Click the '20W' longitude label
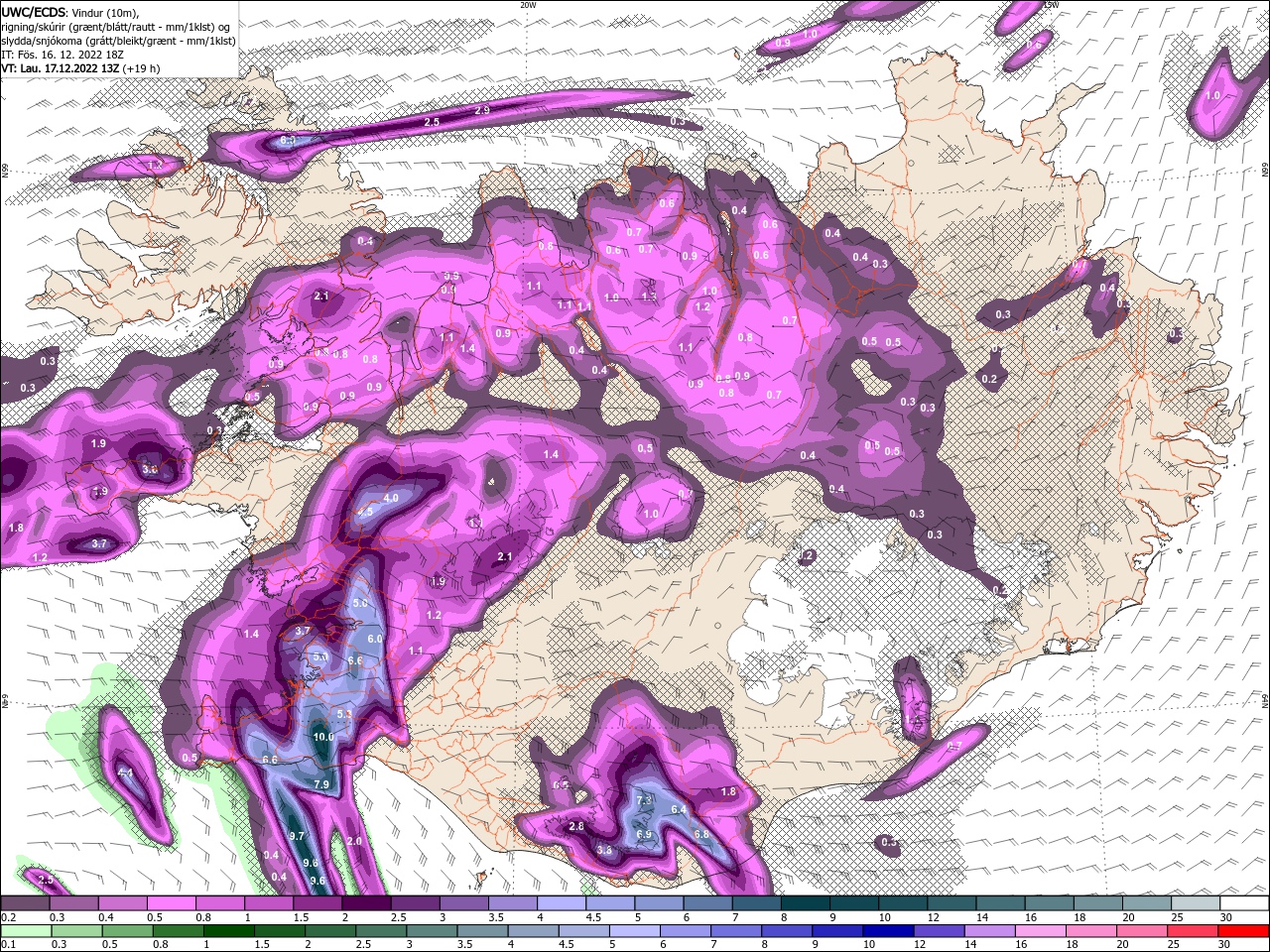 [528, 4]
